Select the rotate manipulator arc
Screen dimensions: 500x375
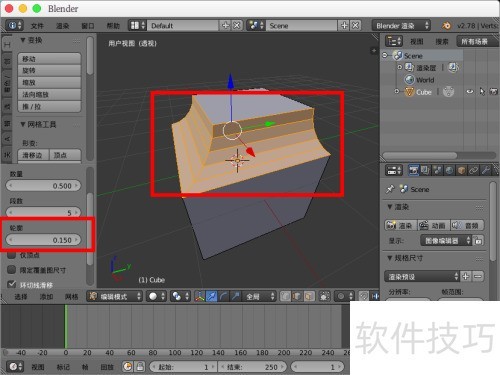click(224, 296)
